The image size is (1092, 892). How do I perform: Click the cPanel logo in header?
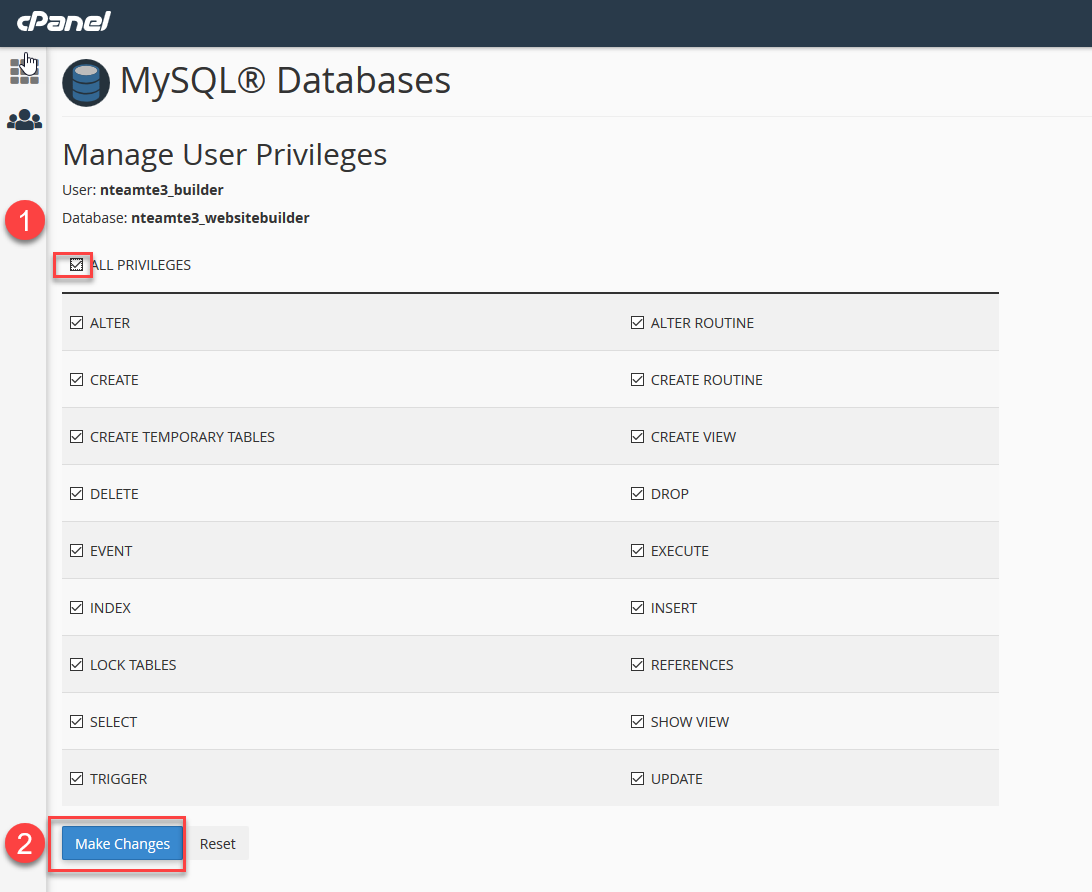tap(63, 22)
